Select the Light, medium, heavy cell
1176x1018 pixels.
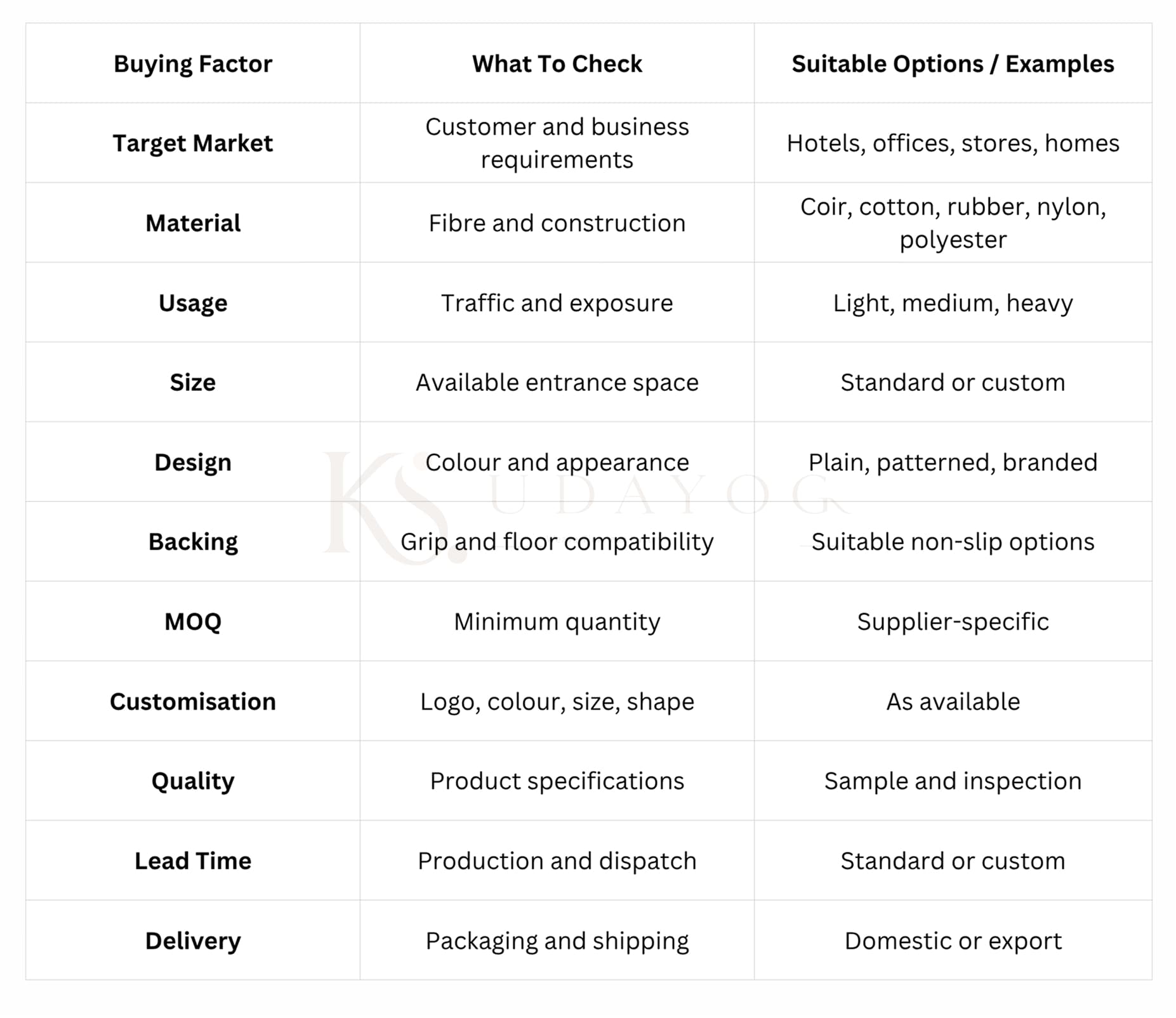pyautogui.click(x=953, y=303)
